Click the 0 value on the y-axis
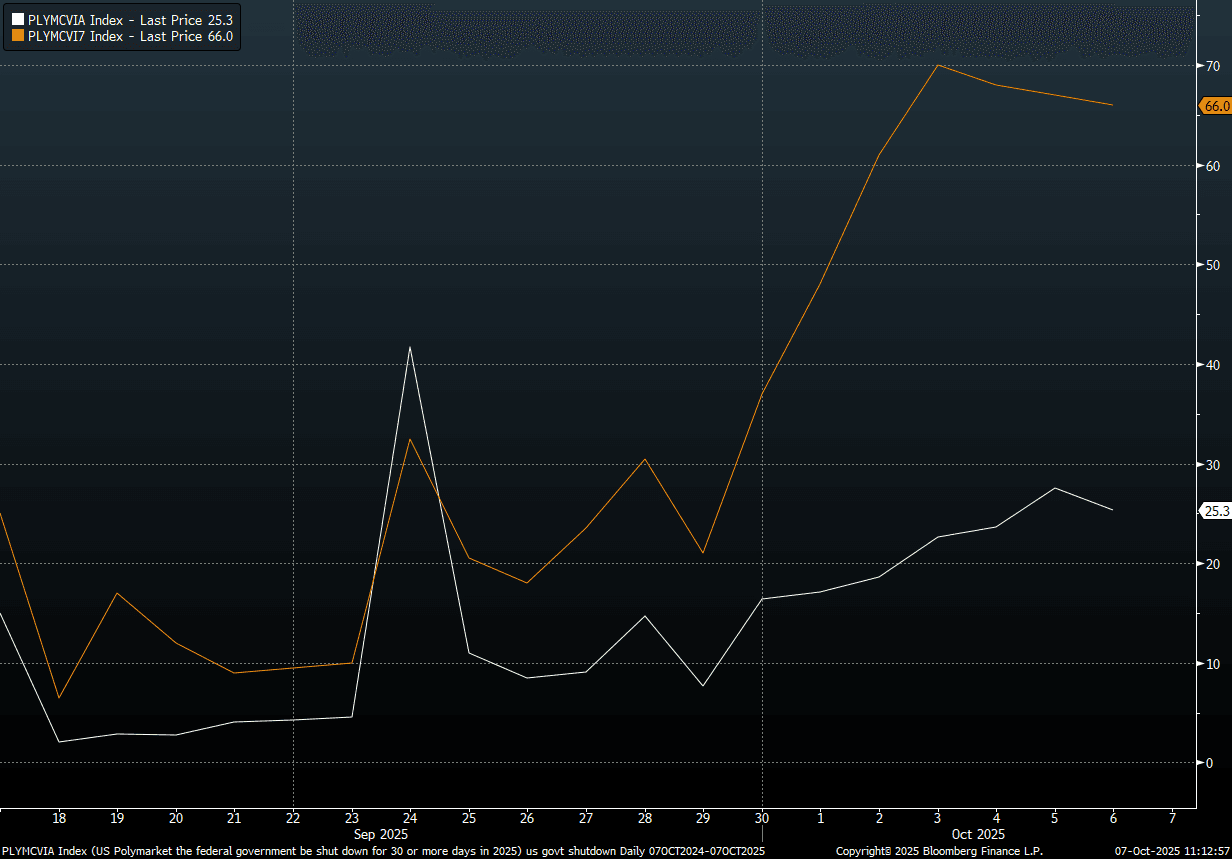Image resolution: width=1232 pixels, height=859 pixels. 1209,763
